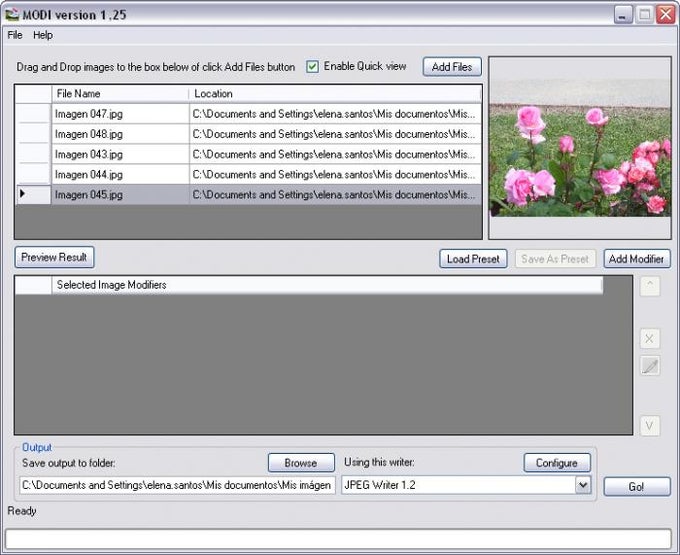This screenshot has height=555, width=680.
Task: Click the Configure button
Action: [557, 463]
